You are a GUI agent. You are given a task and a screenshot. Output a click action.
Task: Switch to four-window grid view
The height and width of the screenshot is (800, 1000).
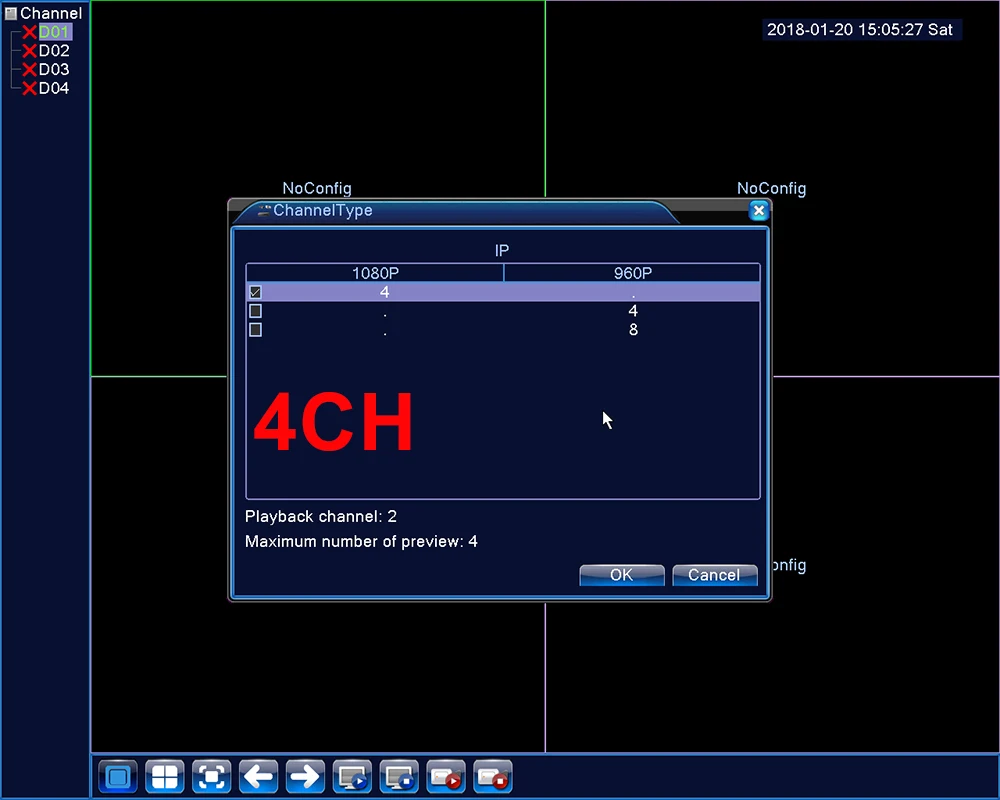165,776
